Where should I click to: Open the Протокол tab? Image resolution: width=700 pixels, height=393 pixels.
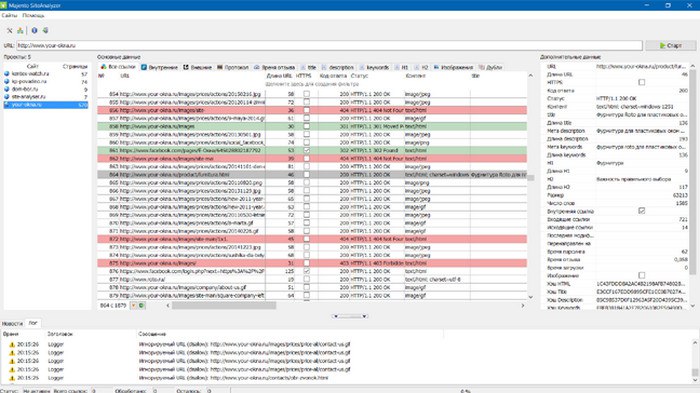click(233, 67)
